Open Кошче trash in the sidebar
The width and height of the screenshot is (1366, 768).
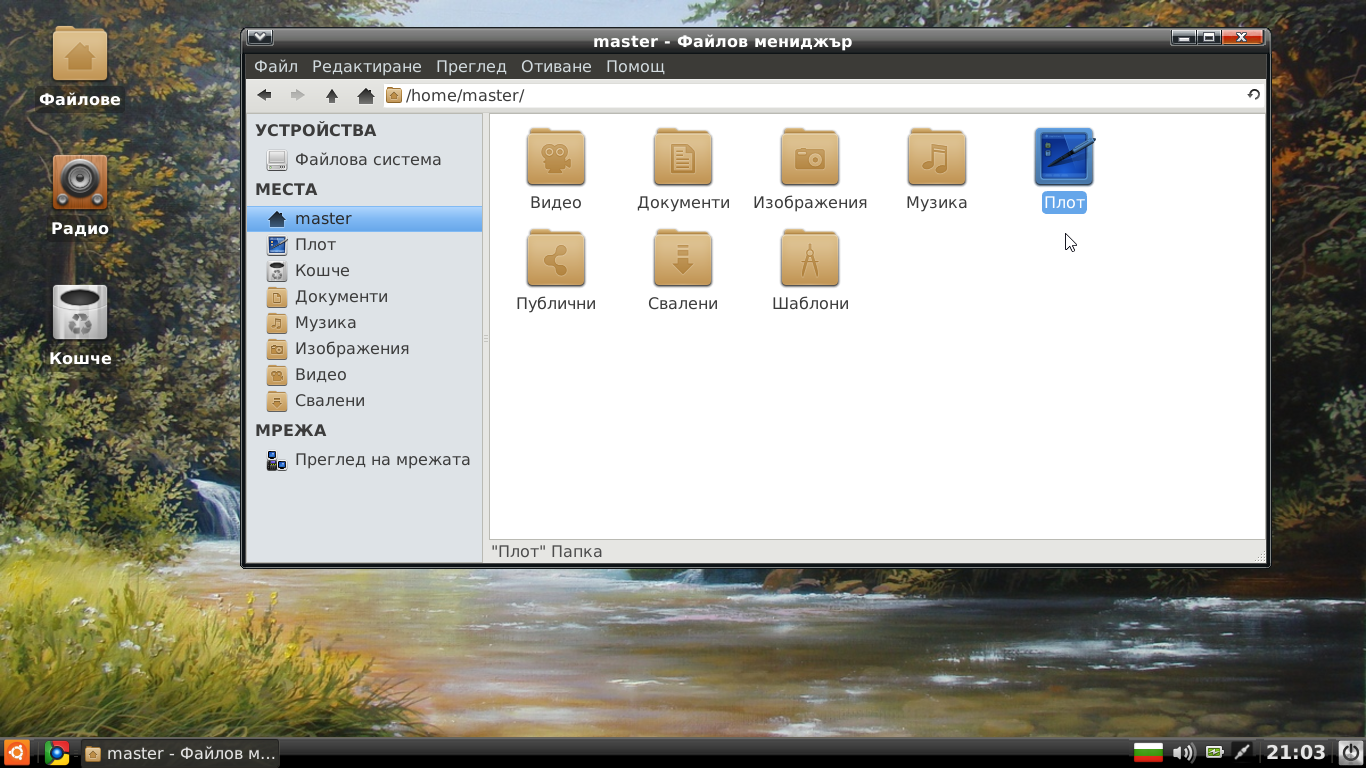point(364,270)
